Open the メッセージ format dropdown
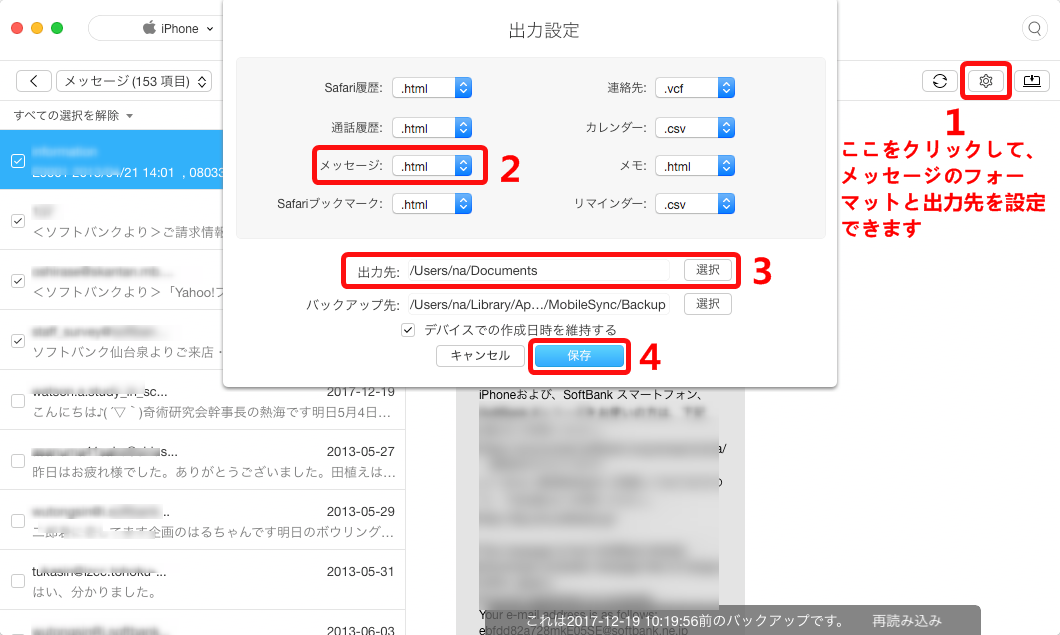Image resolution: width=1060 pixels, height=635 pixels. 432,166
